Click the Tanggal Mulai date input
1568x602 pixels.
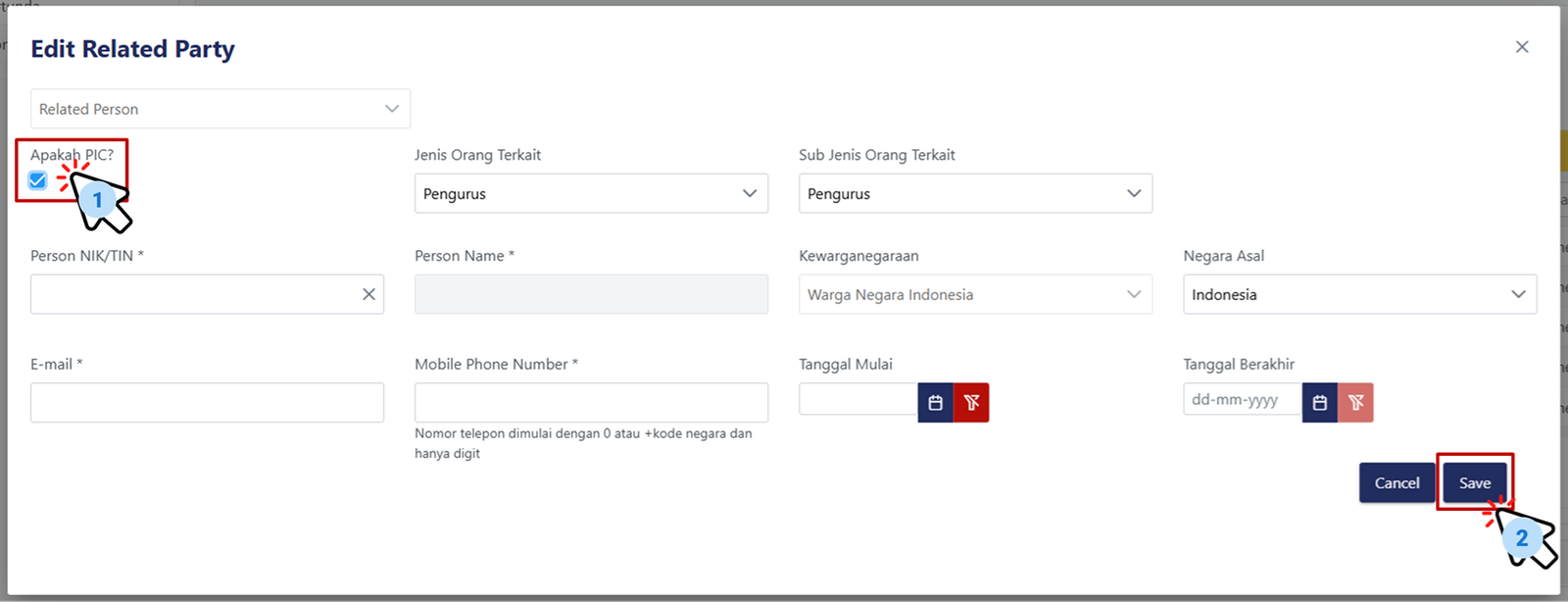[x=857, y=400]
